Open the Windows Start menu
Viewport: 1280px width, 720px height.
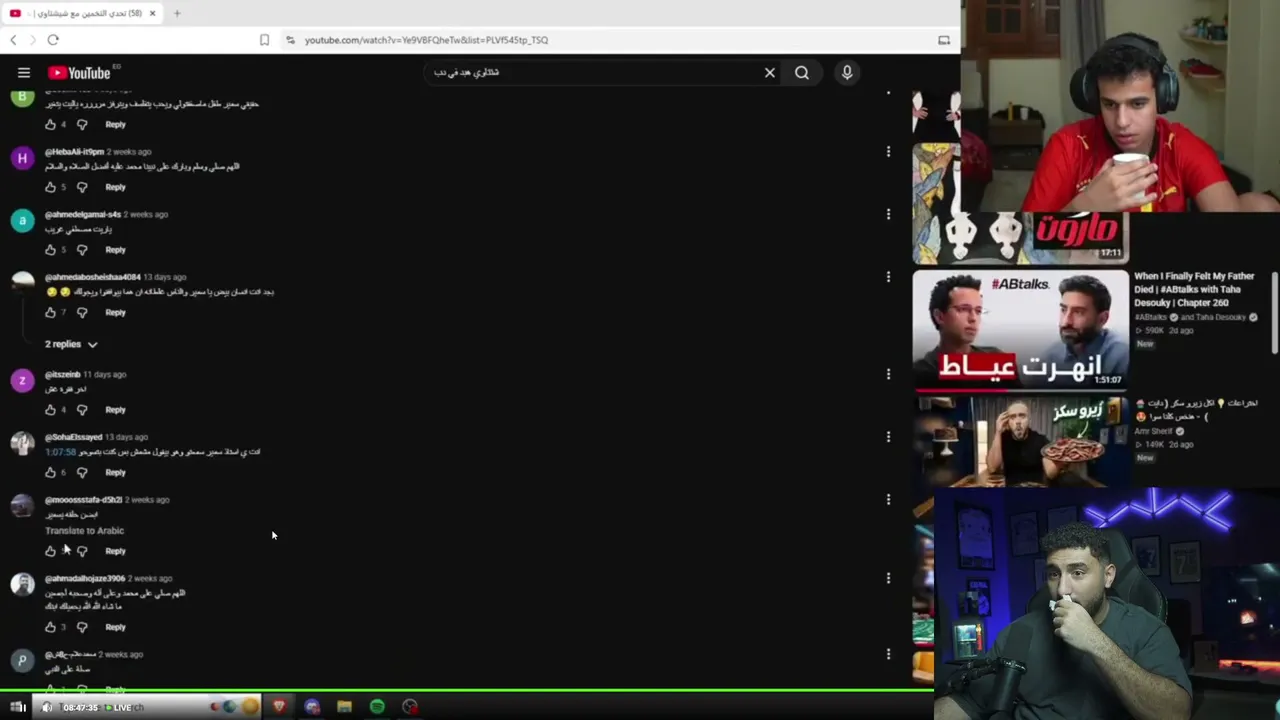point(18,707)
